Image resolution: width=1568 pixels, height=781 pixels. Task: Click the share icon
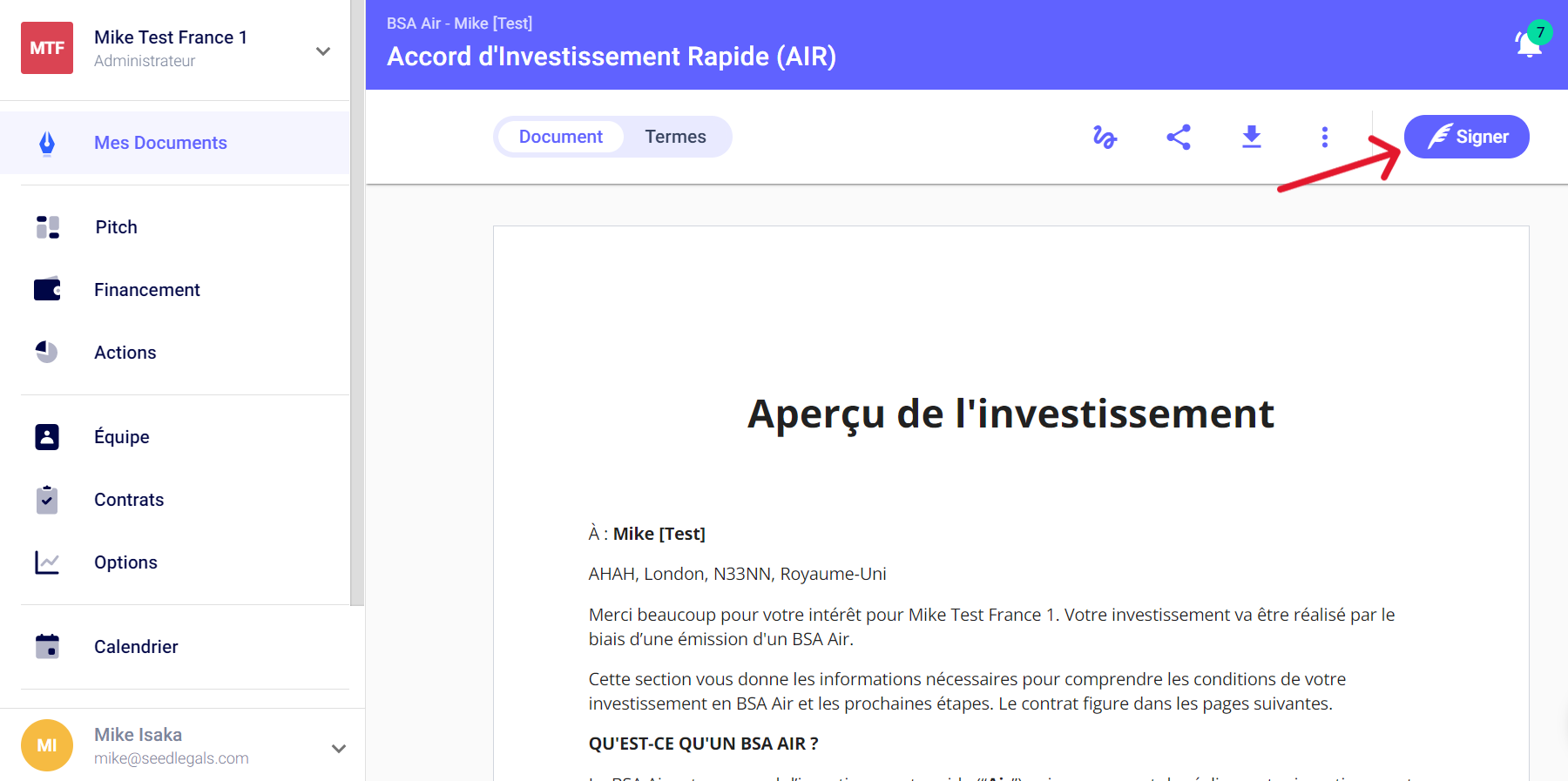(1179, 137)
